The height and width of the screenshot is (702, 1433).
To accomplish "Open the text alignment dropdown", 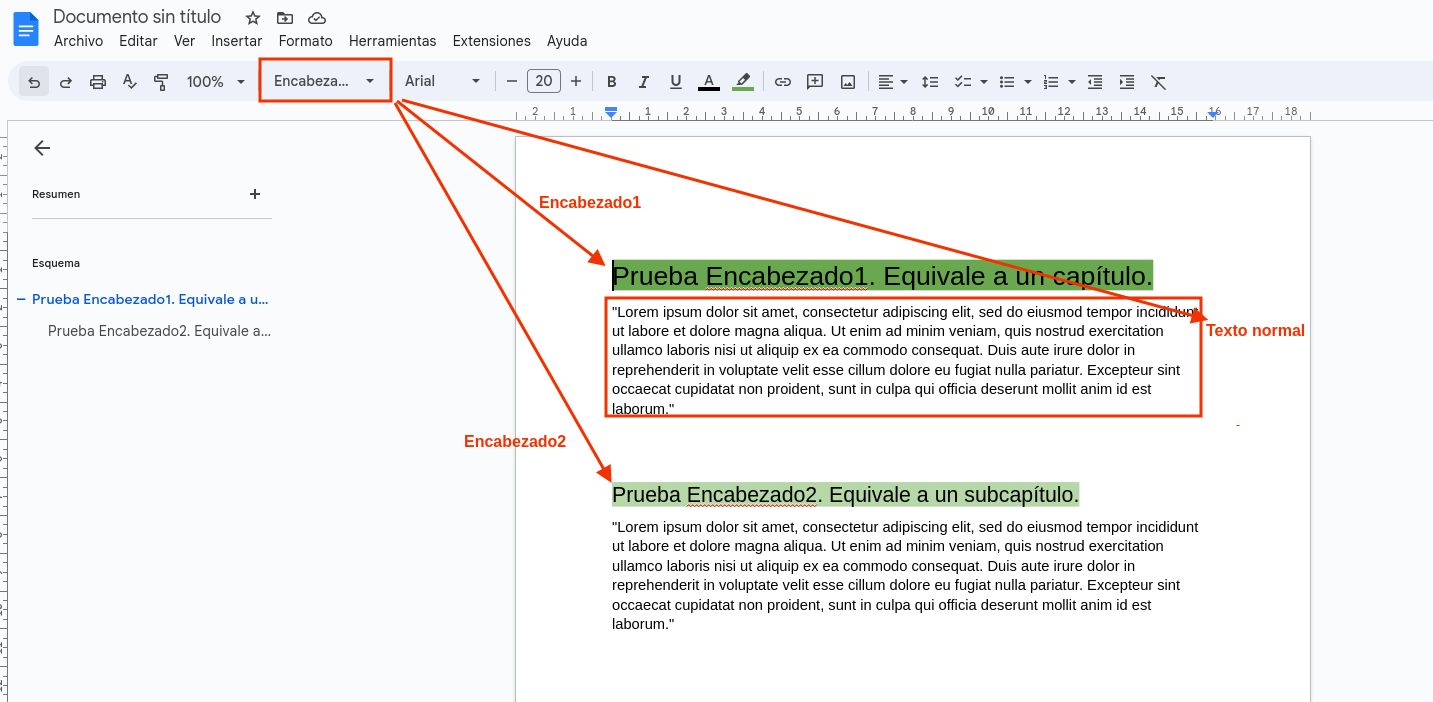I will [x=892, y=82].
